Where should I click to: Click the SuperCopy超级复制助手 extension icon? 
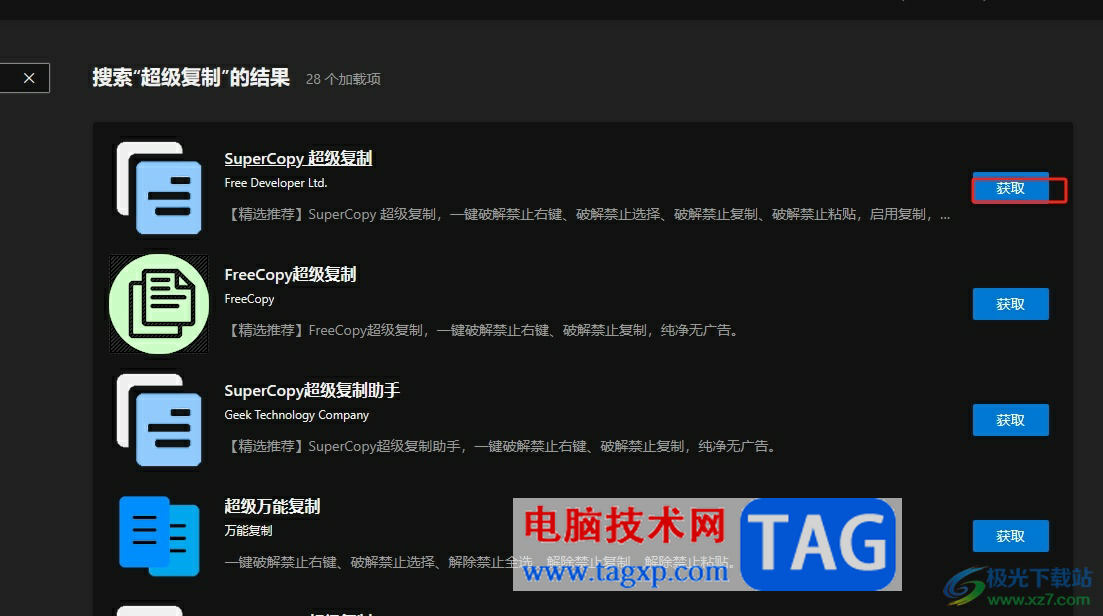tap(159, 420)
